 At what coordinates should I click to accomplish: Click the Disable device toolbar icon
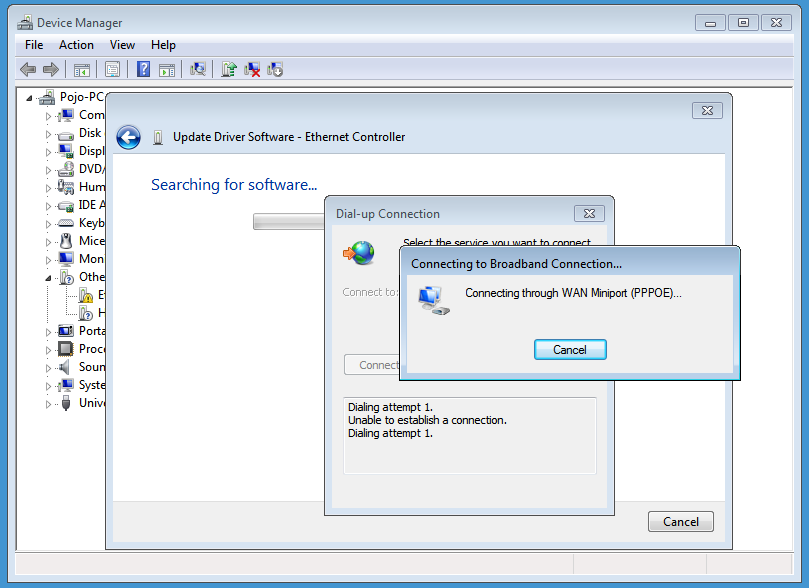(275, 69)
